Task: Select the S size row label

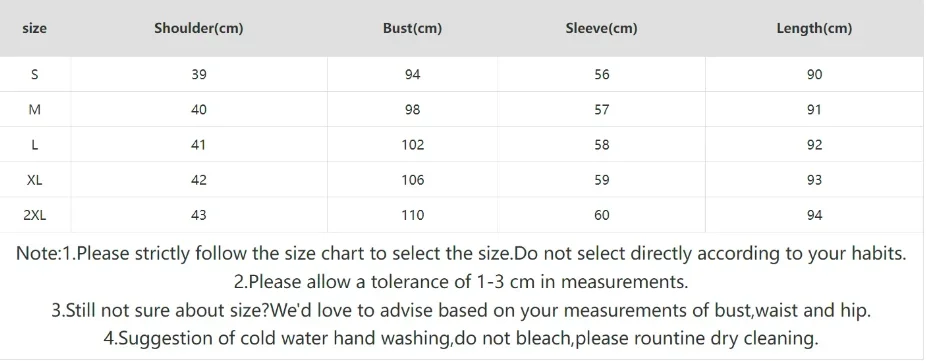Action: (x=34, y=74)
